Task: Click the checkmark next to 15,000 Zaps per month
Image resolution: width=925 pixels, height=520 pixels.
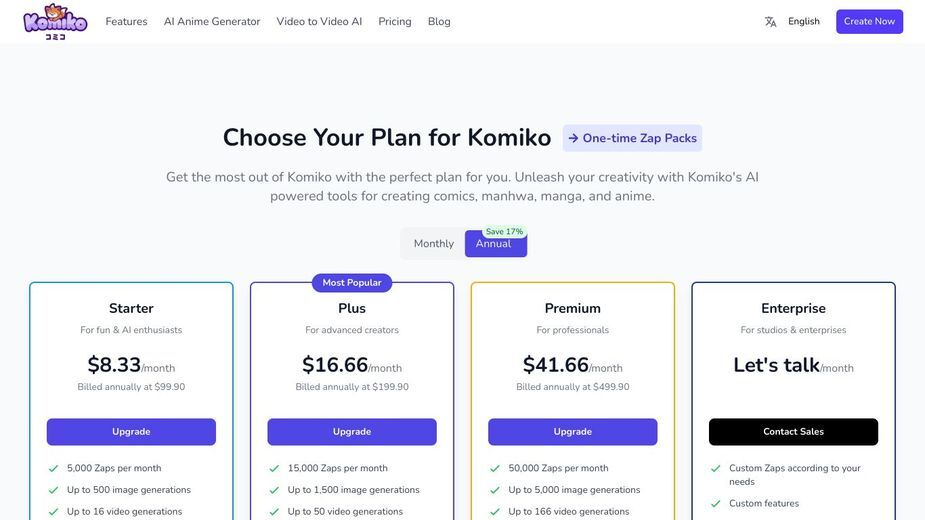Action: 274,468
